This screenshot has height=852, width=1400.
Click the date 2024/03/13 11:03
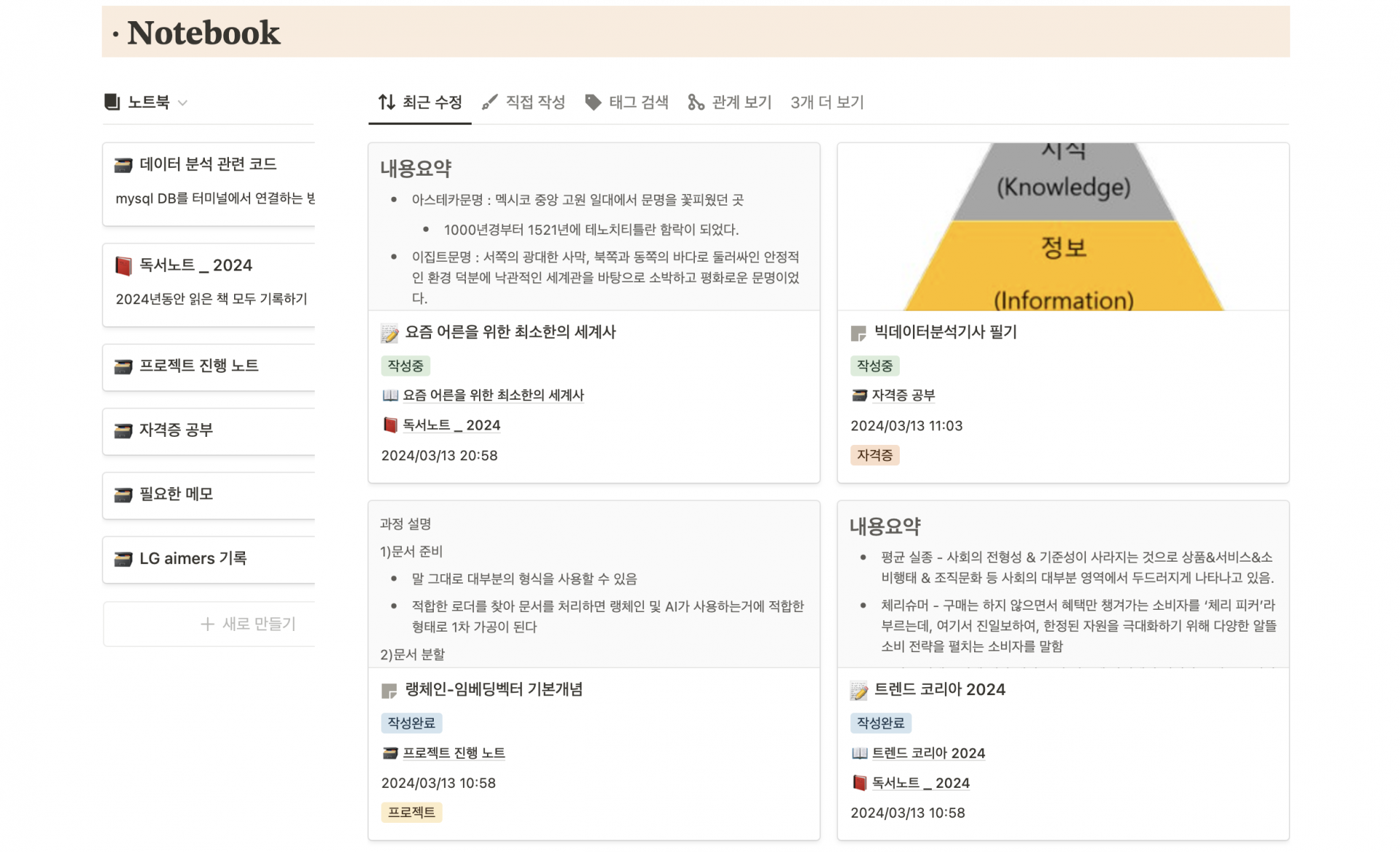pos(907,425)
